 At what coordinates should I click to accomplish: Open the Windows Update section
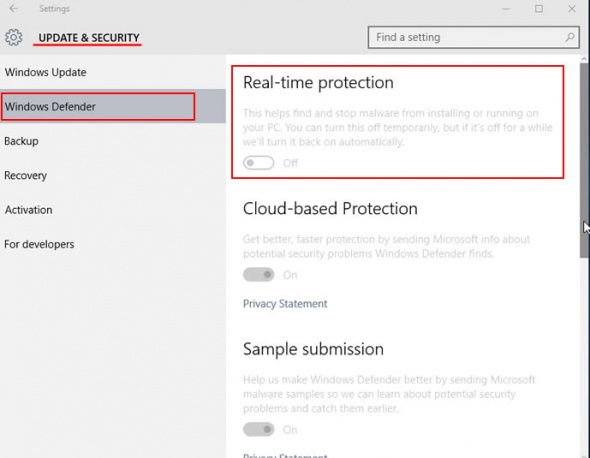click(113, 72)
